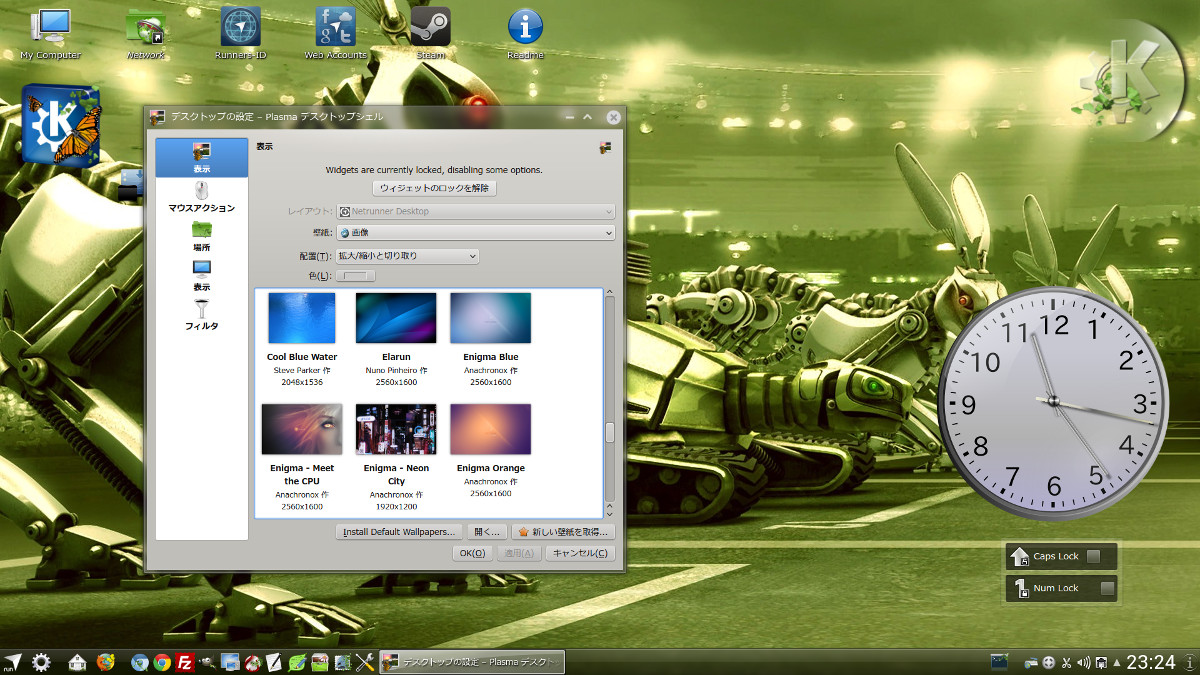Launch FileZilla from the taskbar
Viewport: 1200px width, 675px height.
tap(184, 662)
